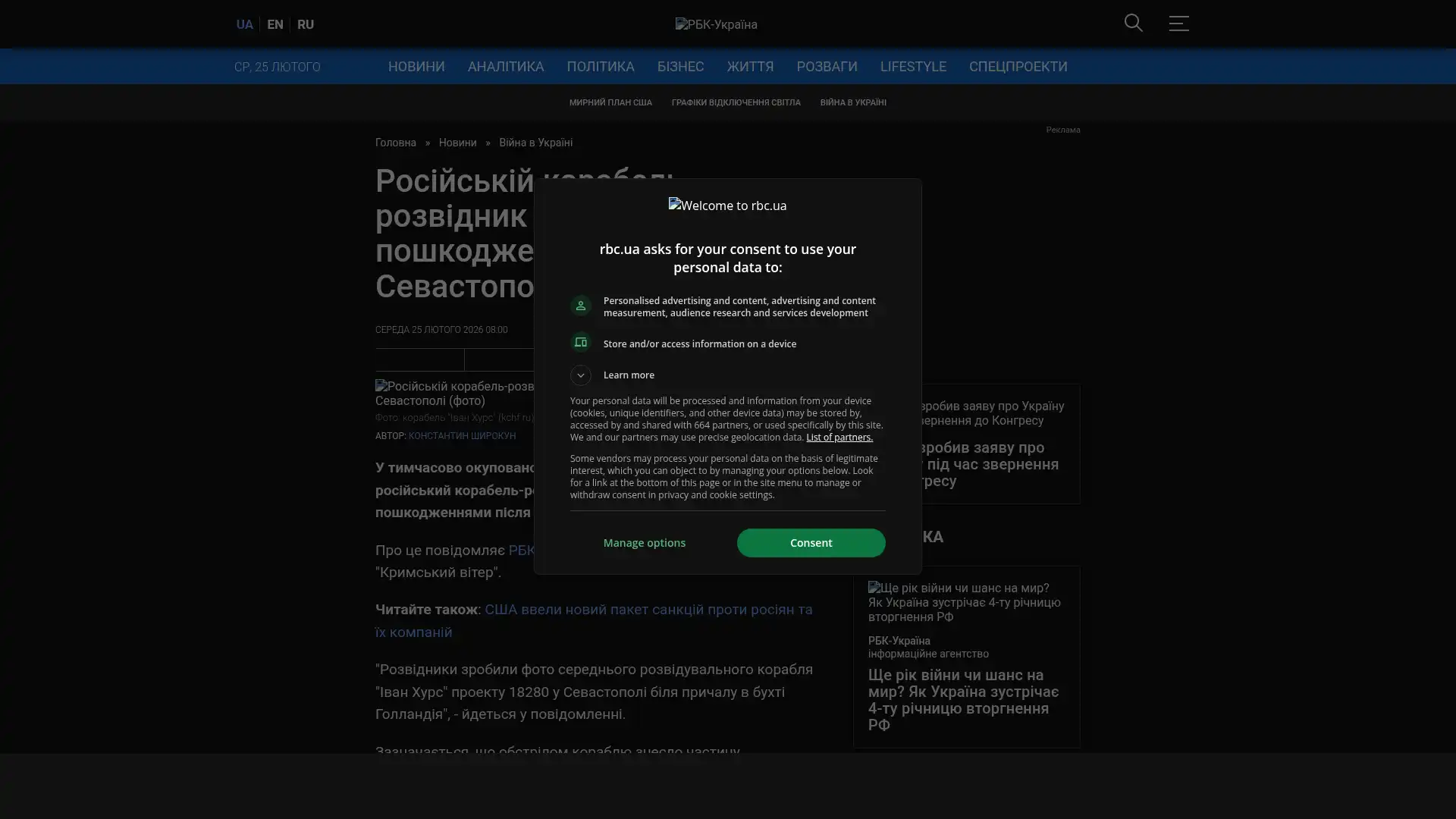Viewport: 1456px width, 819px height.
Task: Click the Війна в Україні breadcrumb
Action: pos(535,143)
